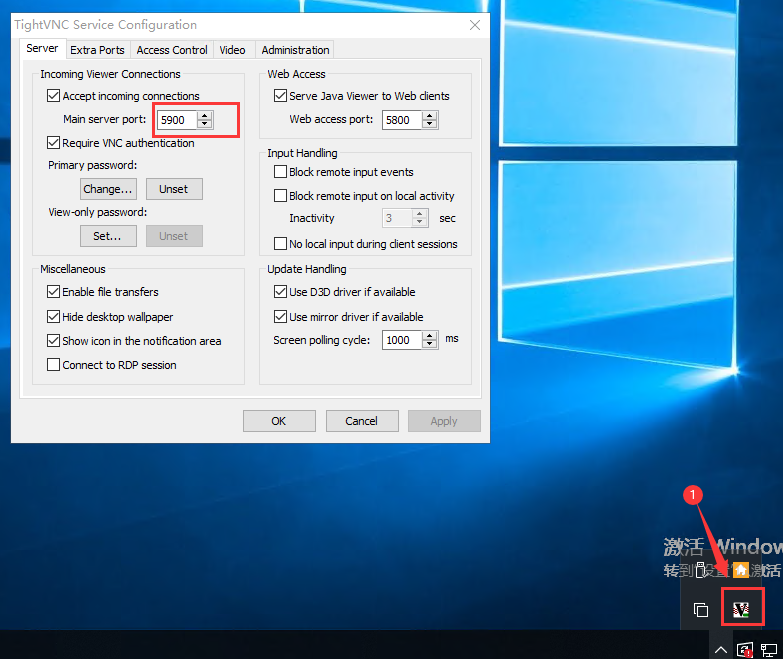Switch to the Extra Ports tab
This screenshot has height=659, width=783.
pos(97,50)
